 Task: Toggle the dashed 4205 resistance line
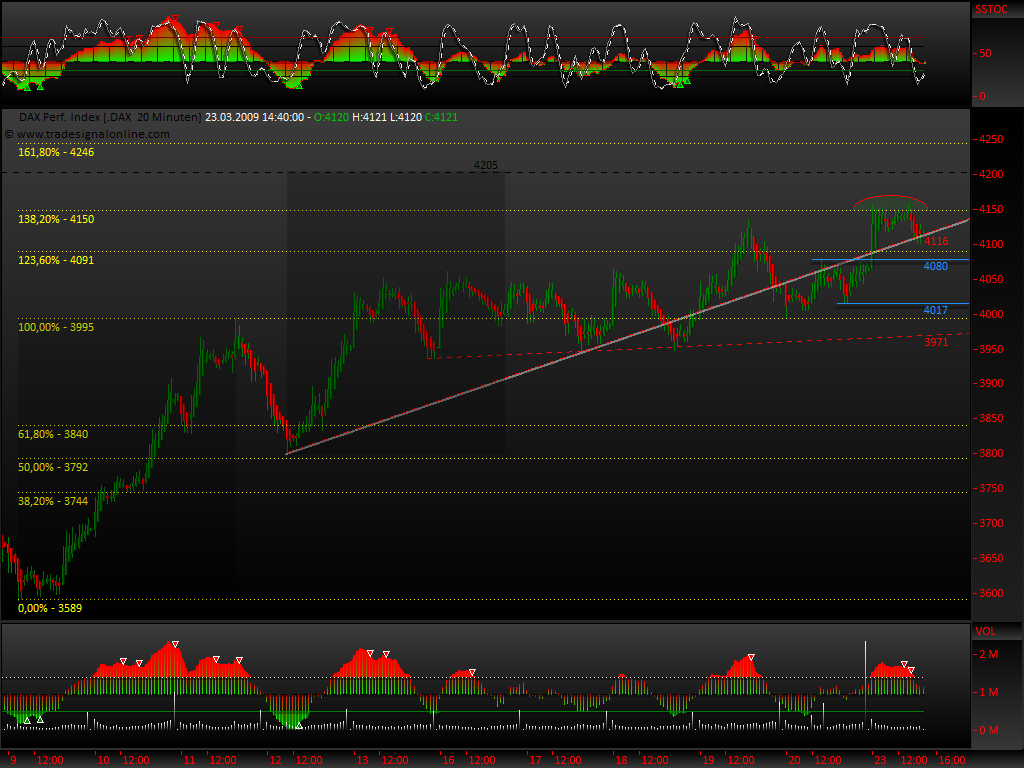485,165
